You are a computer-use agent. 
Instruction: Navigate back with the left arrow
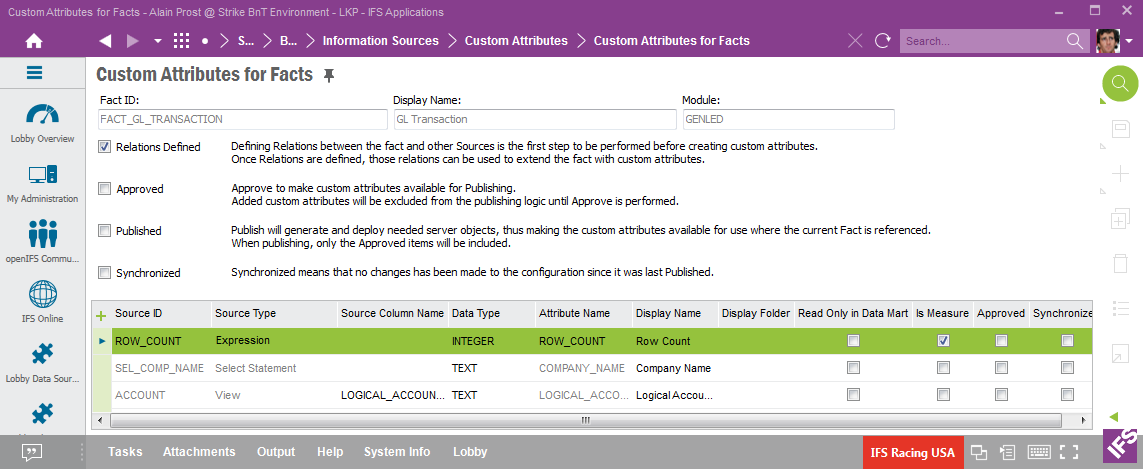click(105, 41)
